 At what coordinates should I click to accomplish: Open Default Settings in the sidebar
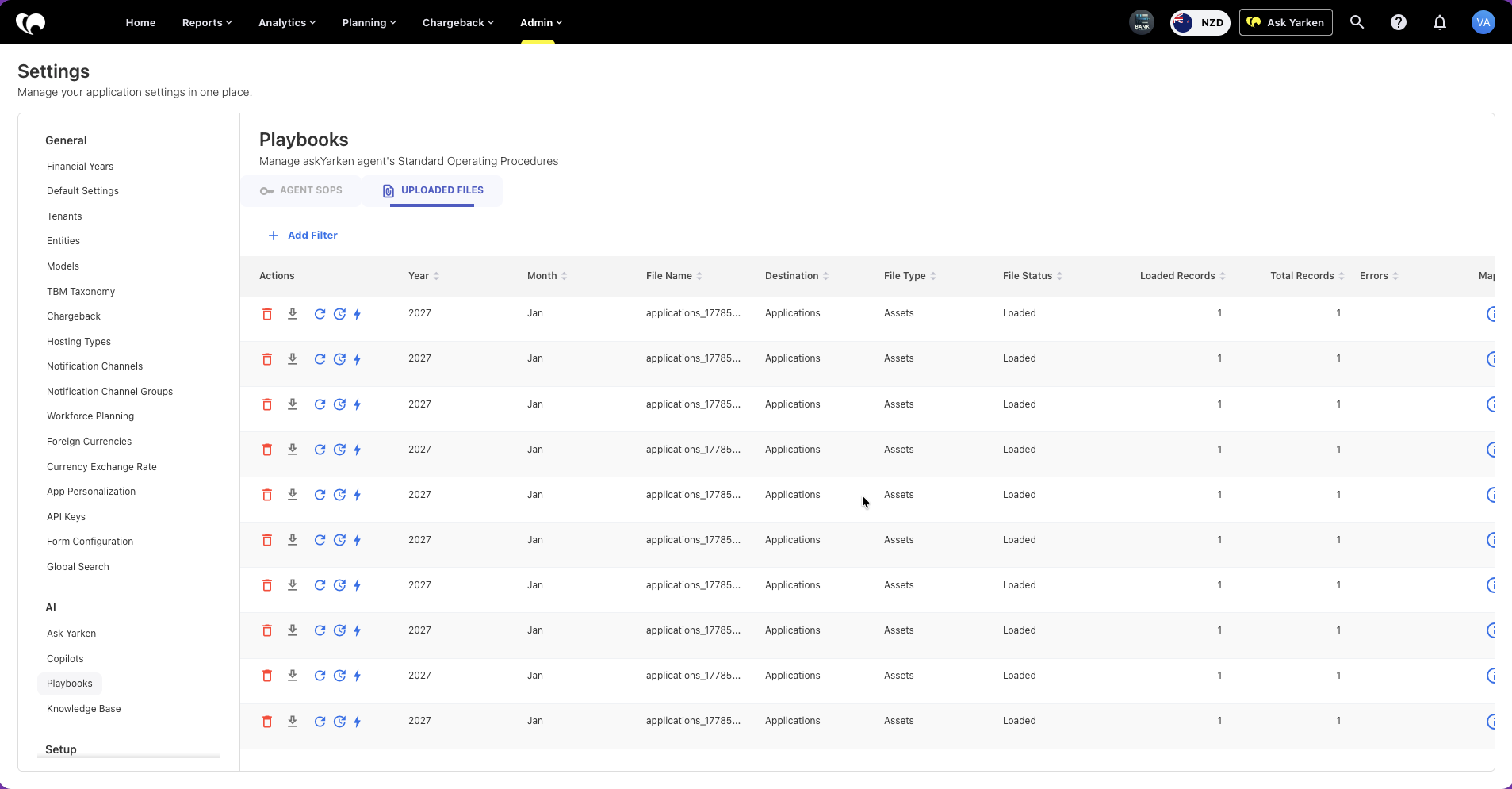(x=82, y=191)
